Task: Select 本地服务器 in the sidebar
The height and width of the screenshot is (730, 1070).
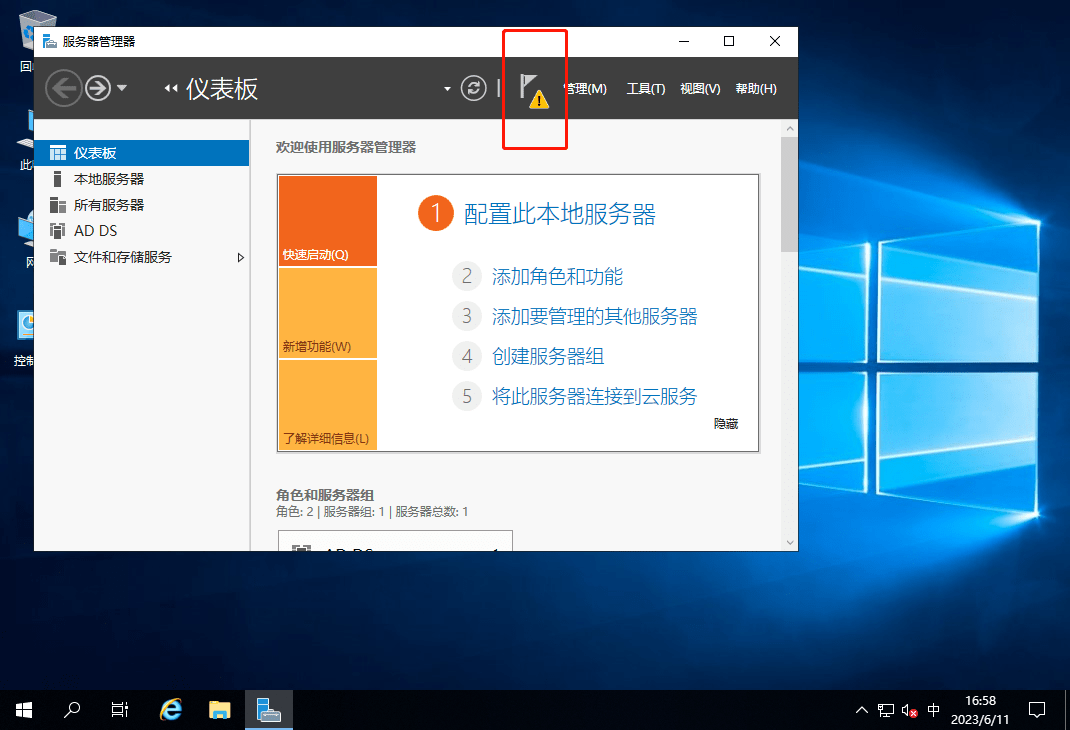Action: pos(142,179)
